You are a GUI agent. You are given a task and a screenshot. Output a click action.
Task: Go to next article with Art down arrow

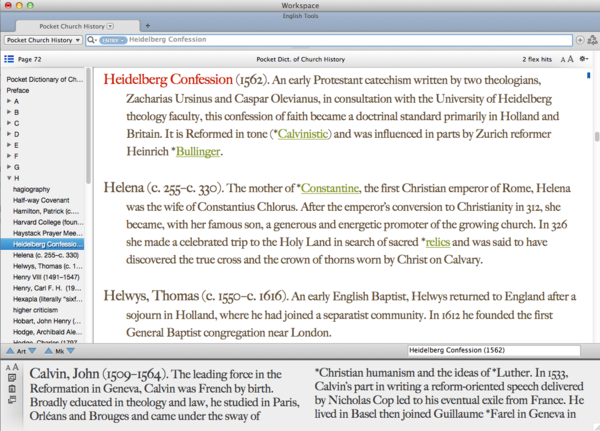tap(32, 351)
